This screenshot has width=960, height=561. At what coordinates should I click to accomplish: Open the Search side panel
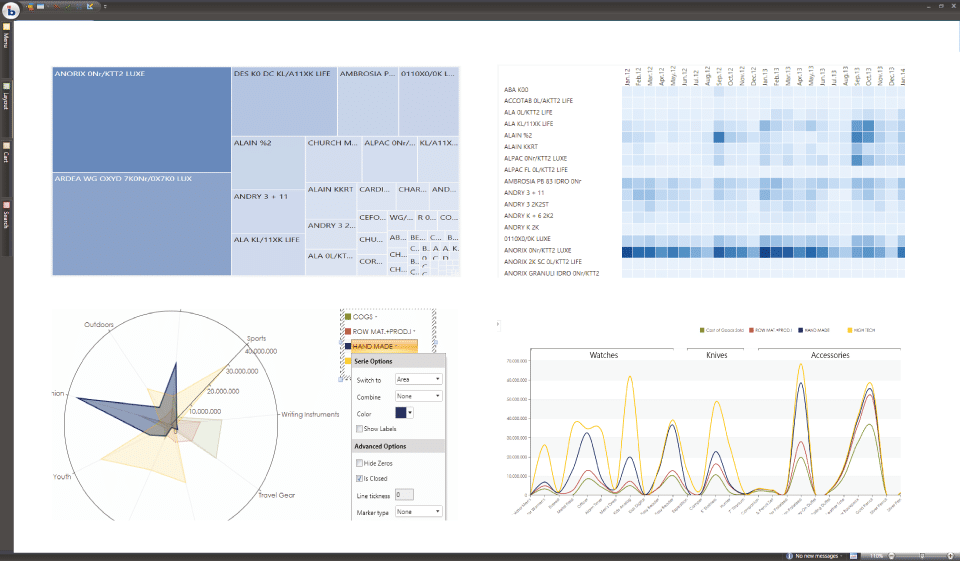6,217
